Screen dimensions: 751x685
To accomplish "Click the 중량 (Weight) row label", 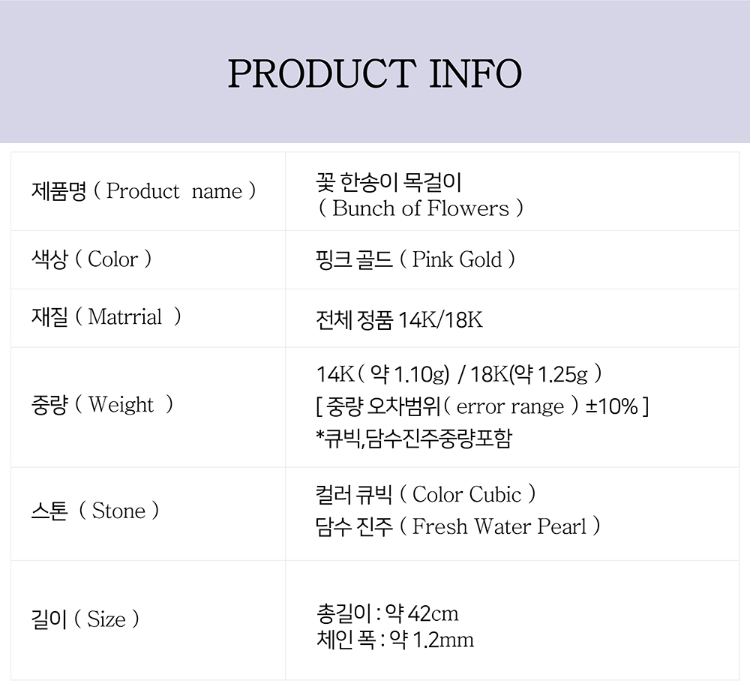I will 103,405.
